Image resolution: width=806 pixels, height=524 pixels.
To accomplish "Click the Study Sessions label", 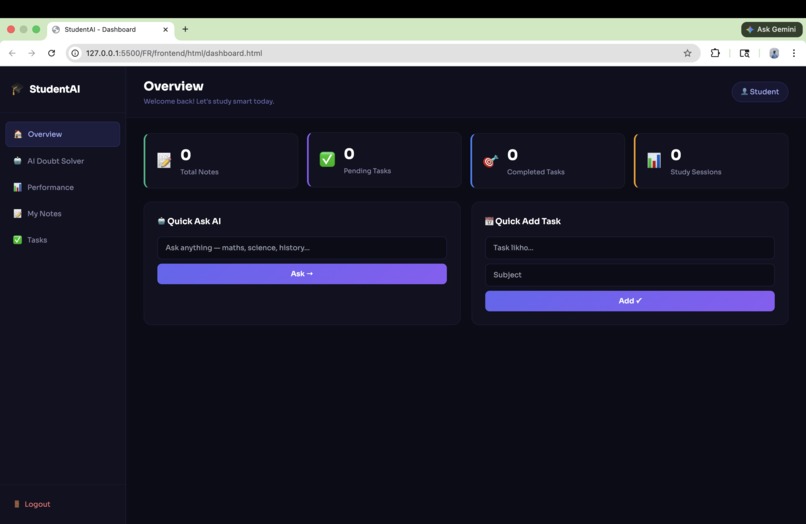I will [695, 172].
